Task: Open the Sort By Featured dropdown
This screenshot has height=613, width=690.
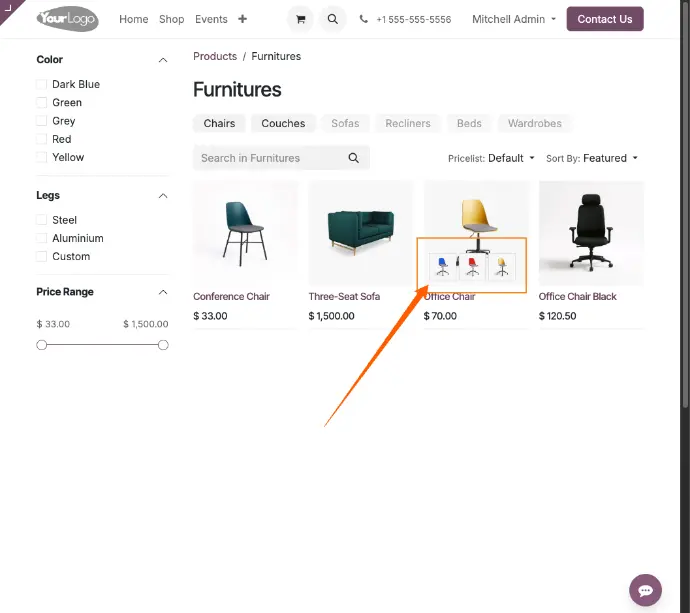Action: coord(591,158)
